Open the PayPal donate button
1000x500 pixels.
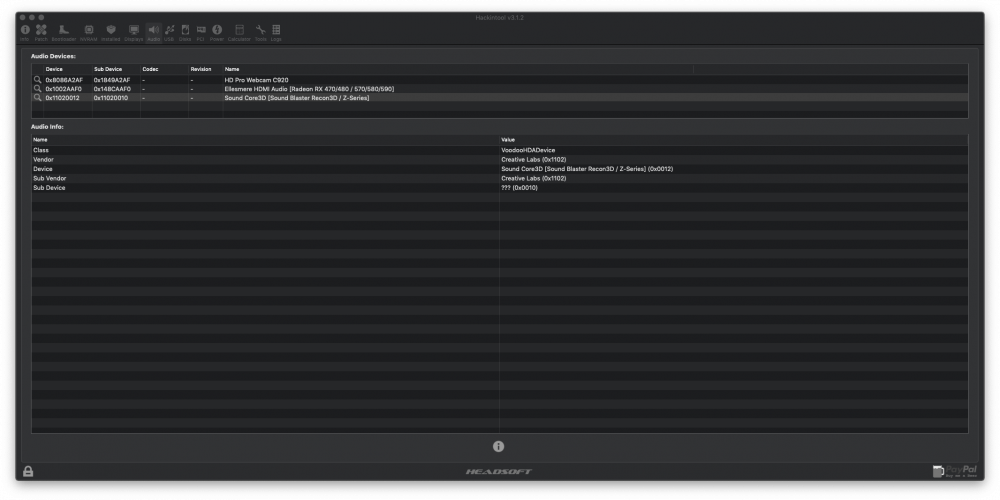tap(955, 471)
